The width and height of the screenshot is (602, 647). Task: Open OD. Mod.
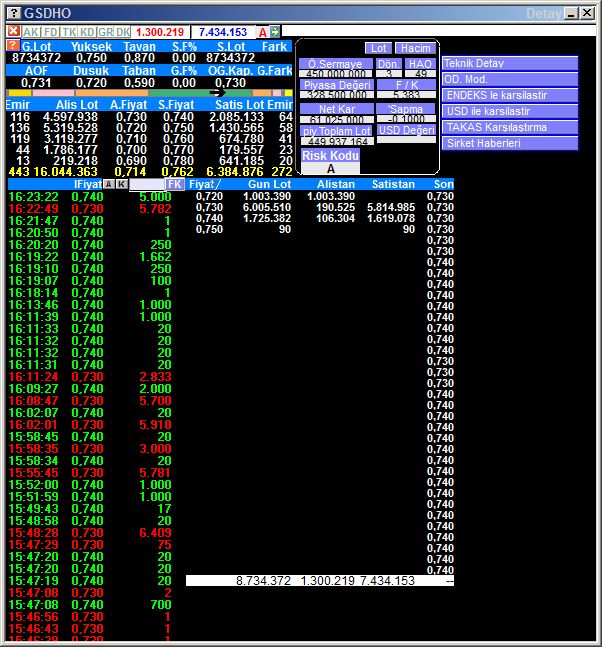click(x=510, y=79)
